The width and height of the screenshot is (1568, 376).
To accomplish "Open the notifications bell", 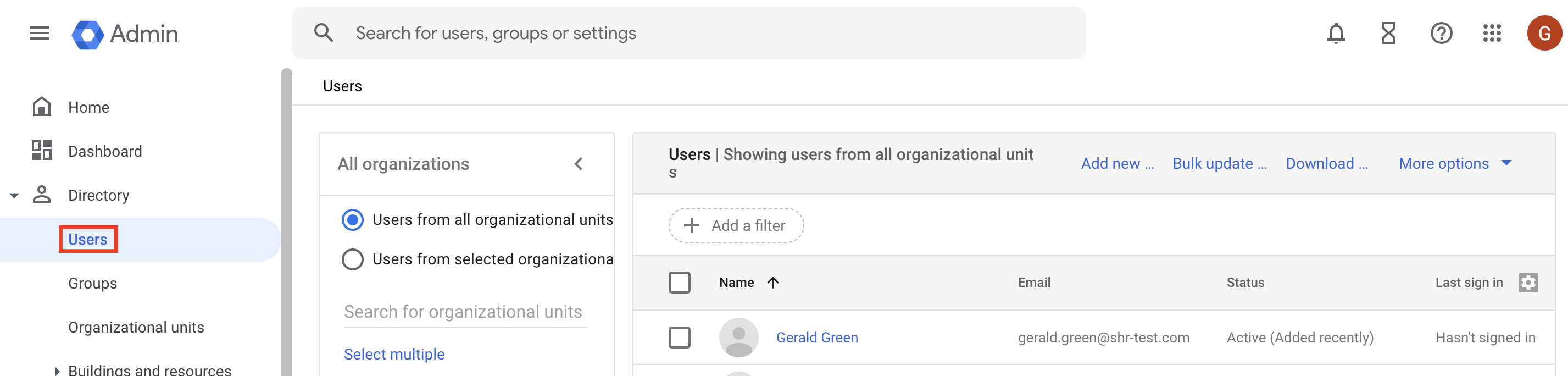I will (1336, 33).
